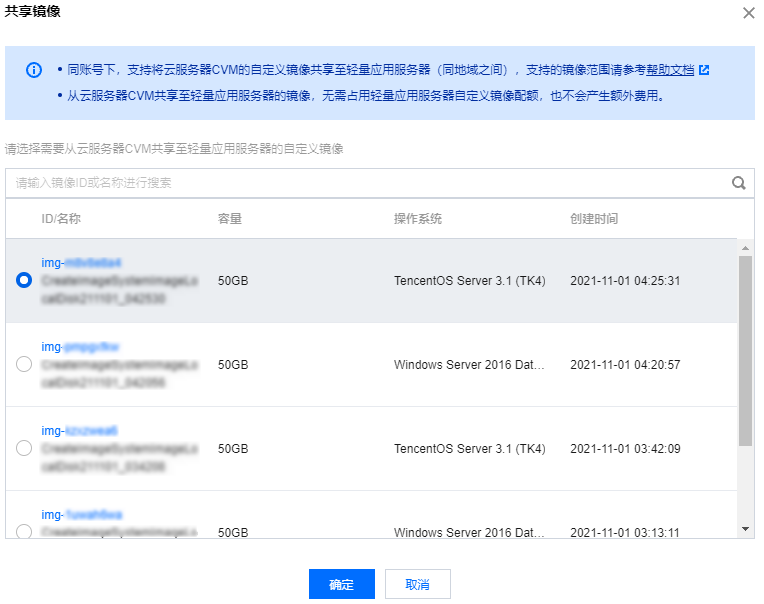
Task: Confirm with the 确定 button
Action: pyautogui.click(x=342, y=584)
